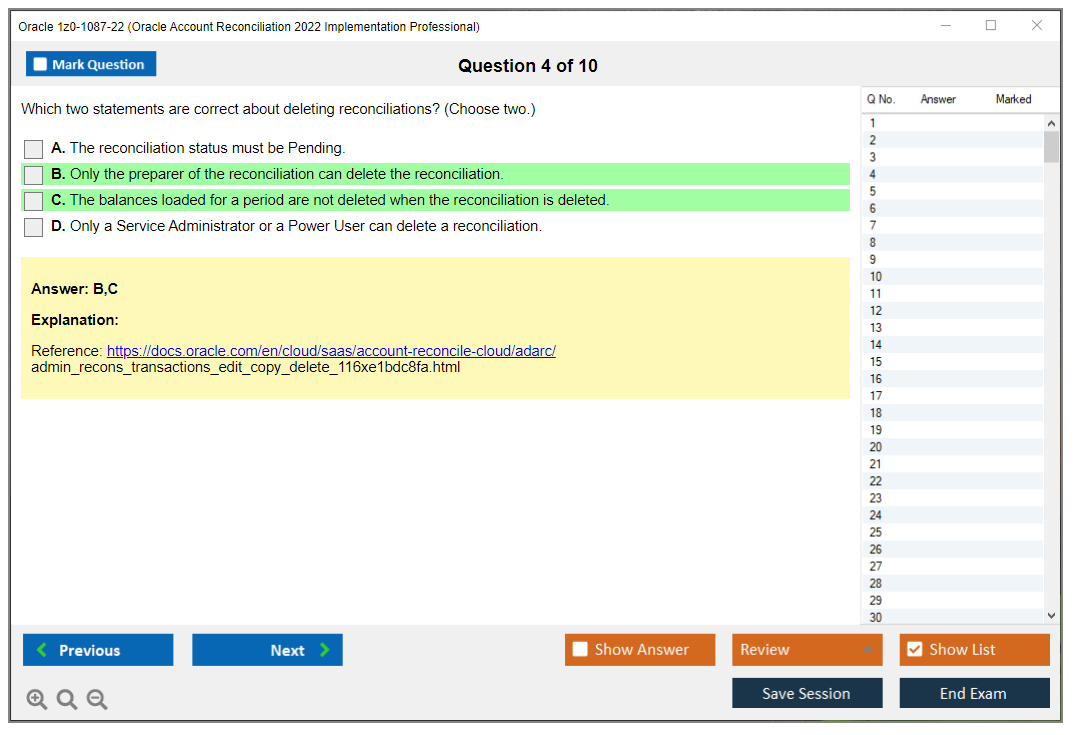Click the green left chevron on Previous
Image resolution: width=1075 pixels, height=735 pixels.
[x=40, y=650]
